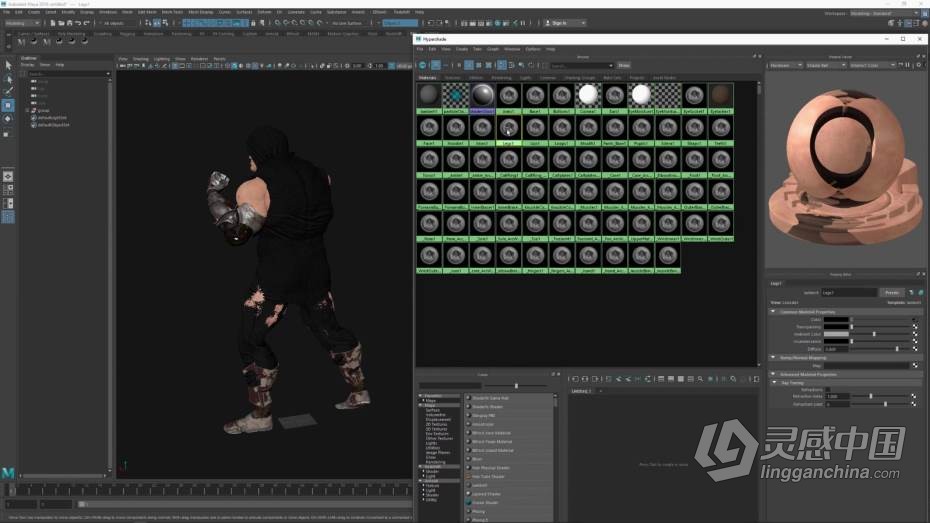Click Input connections icon in graph toolbar
The height and width of the screenshot is (523, 930).
[x=575, y=379]
